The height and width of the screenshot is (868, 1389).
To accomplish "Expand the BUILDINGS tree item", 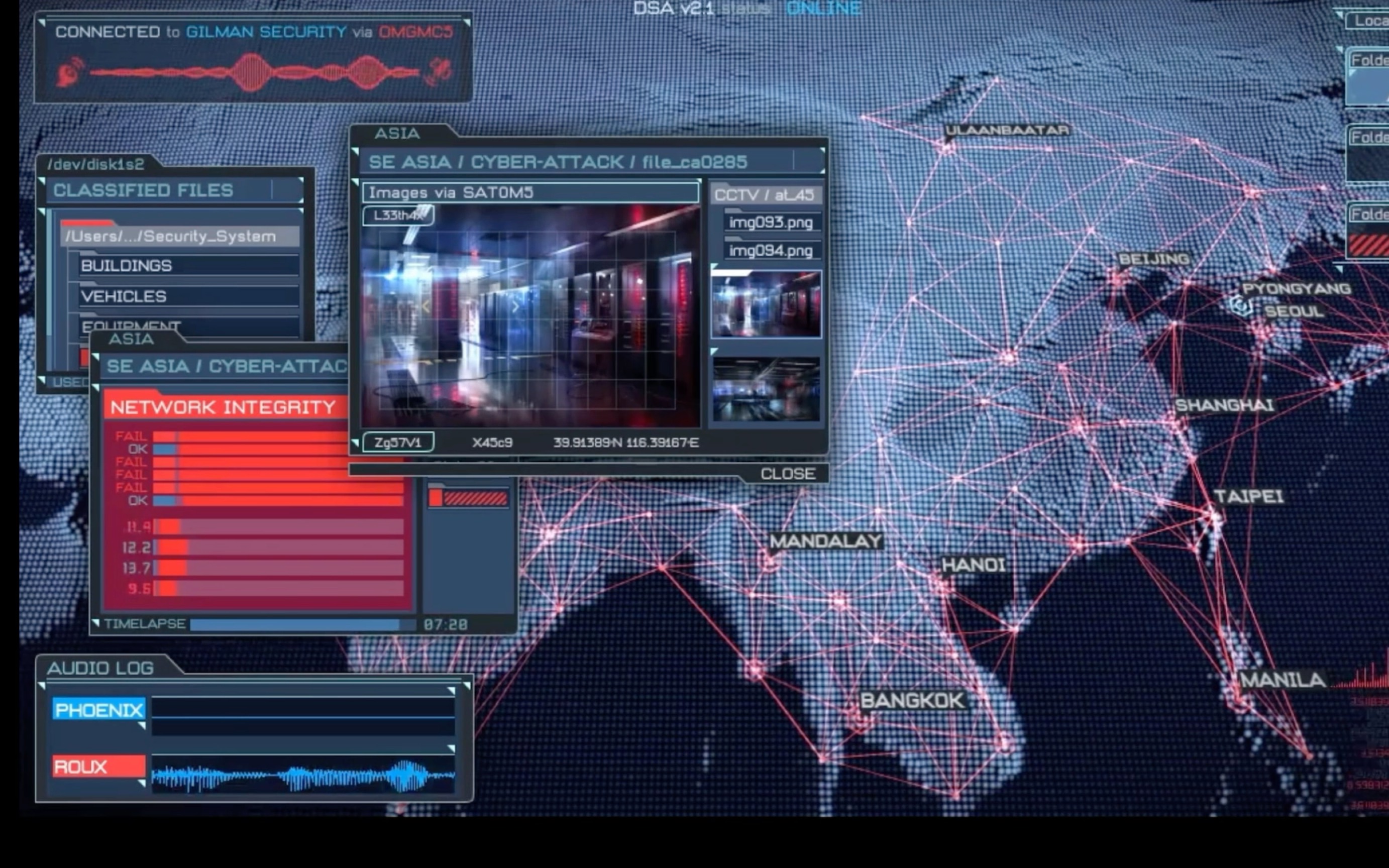I will coord(126,264).
